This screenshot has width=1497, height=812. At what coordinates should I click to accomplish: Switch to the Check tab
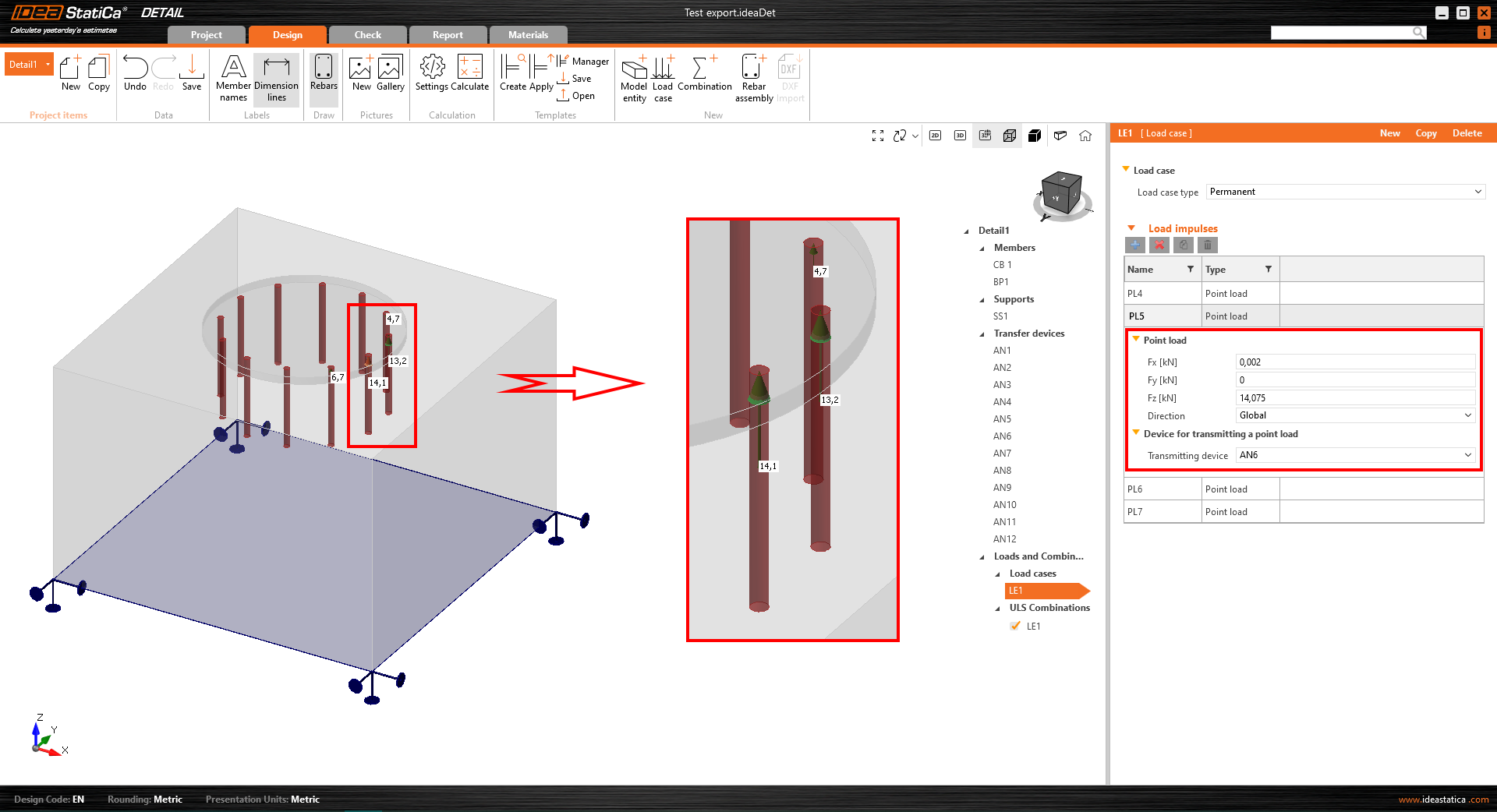[x=367, y=35]
